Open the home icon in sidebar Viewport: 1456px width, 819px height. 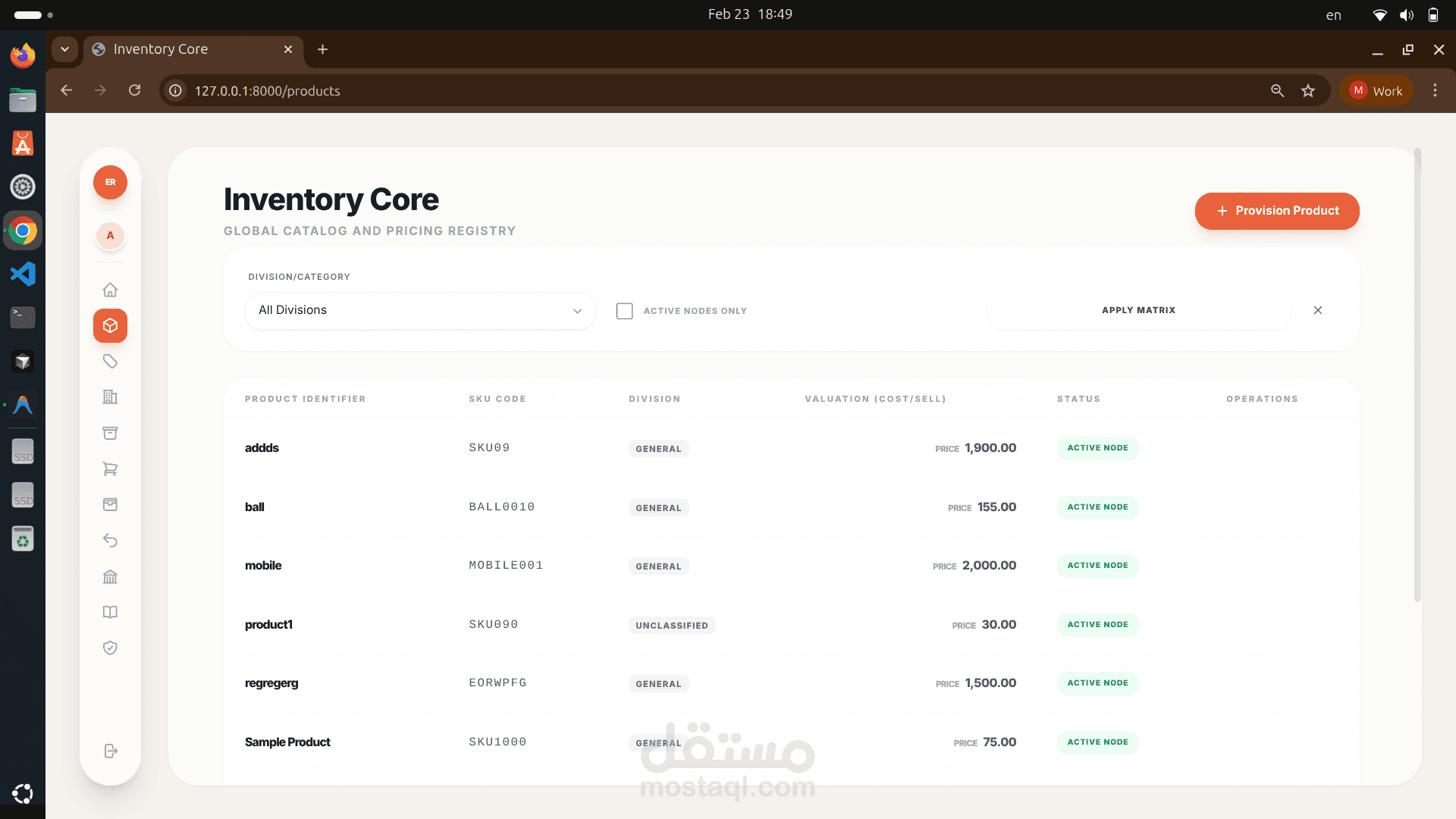[x=110, y=290]
